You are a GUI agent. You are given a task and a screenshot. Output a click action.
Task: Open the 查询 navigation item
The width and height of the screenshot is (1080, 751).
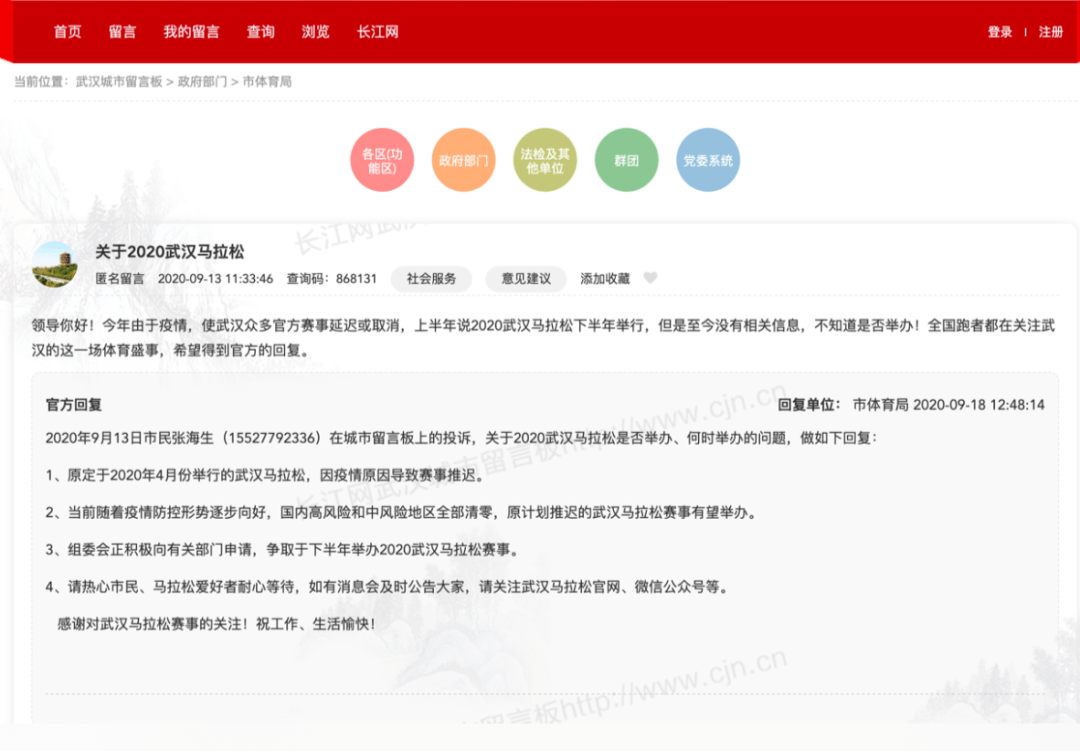[x=260, y=31]
